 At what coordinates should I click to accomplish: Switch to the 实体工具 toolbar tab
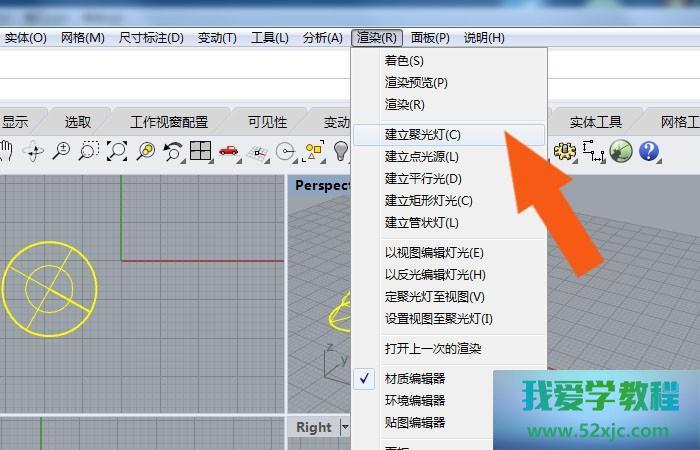(x=596, y=122)
